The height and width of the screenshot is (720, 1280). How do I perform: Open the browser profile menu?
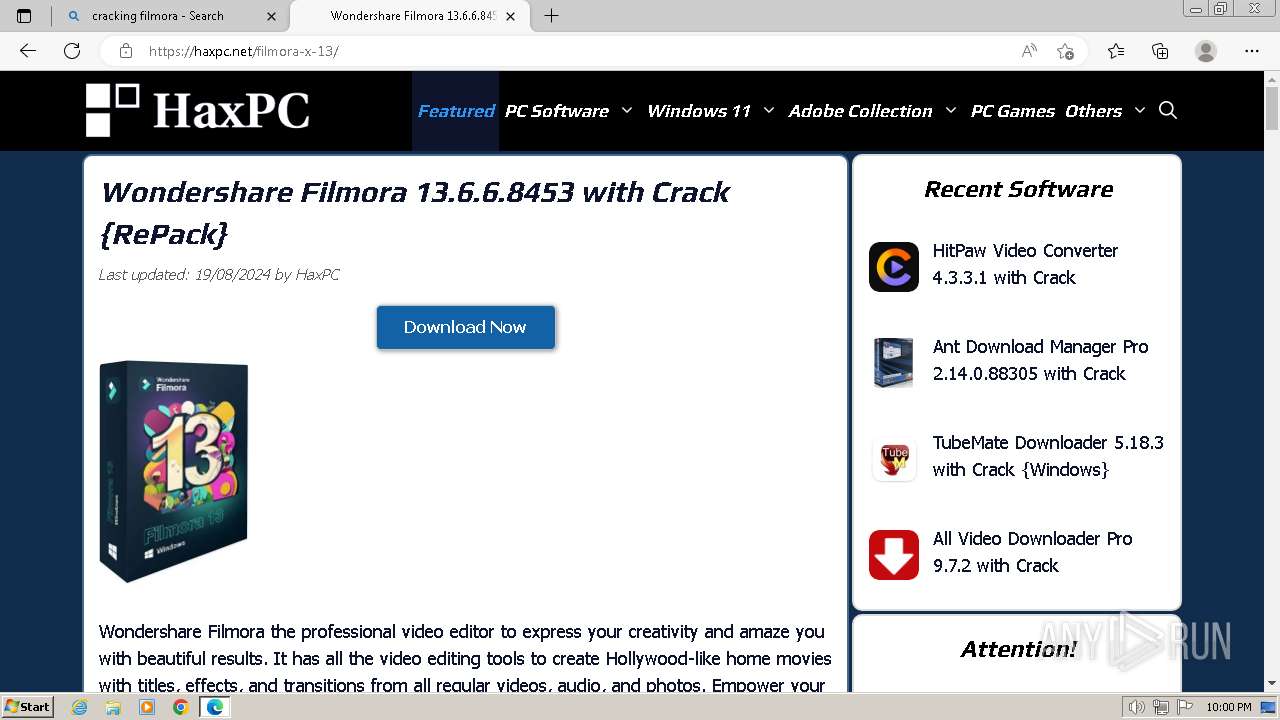pyautogui.click(x=1206, y=51)
